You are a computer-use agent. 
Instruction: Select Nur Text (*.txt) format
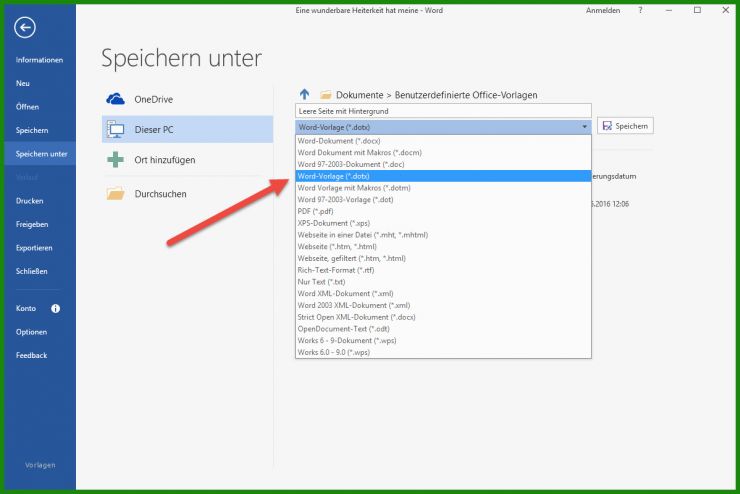(443, 282)
